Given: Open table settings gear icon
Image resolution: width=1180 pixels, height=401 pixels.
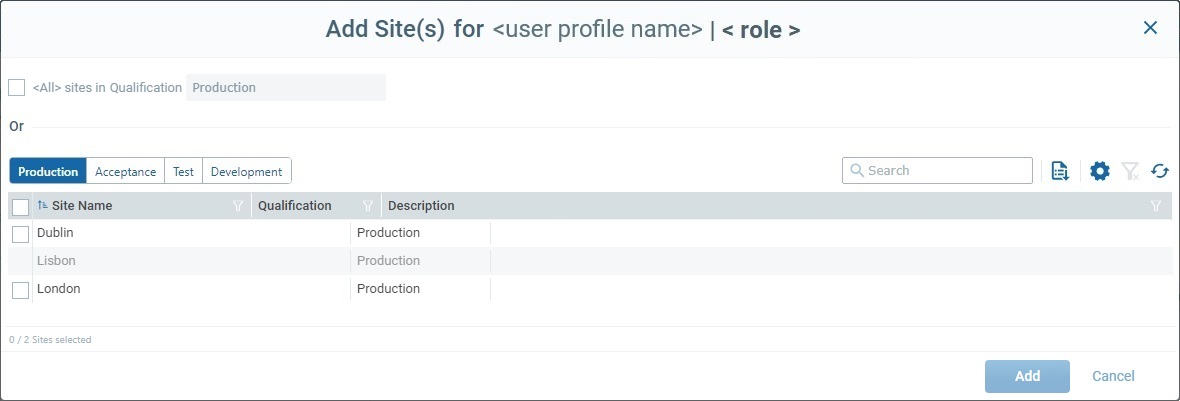Looking at the screenshot, I should pos(1100,171).
